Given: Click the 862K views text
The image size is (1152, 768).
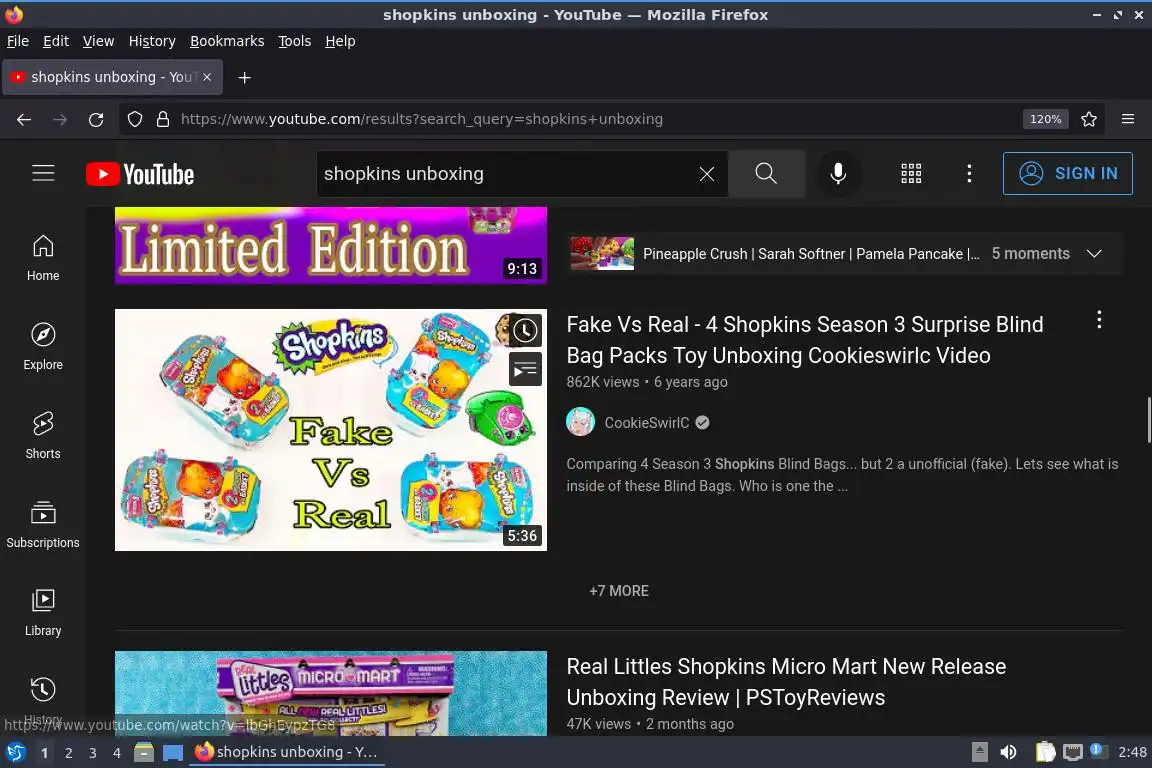Looking at the screenshot, I should tap(602, 382).
